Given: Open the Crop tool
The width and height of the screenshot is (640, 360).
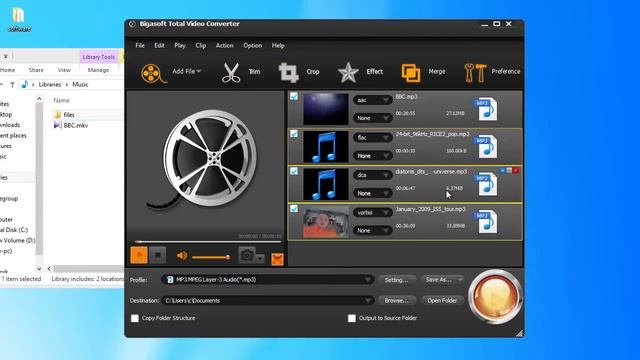Looking at the screenshot, I should (289, 73).
